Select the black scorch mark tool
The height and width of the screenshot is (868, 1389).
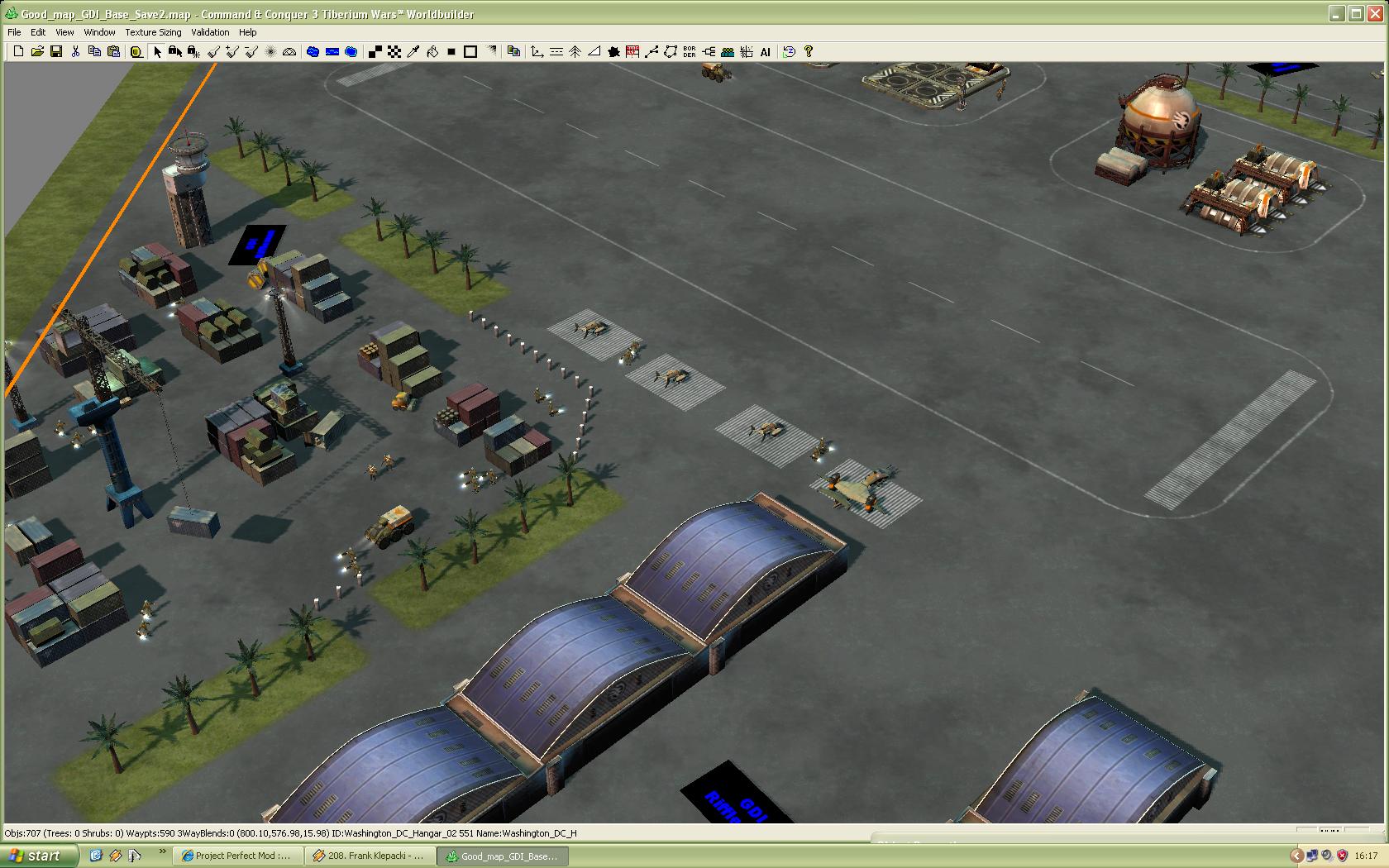(x=613, y=51)
